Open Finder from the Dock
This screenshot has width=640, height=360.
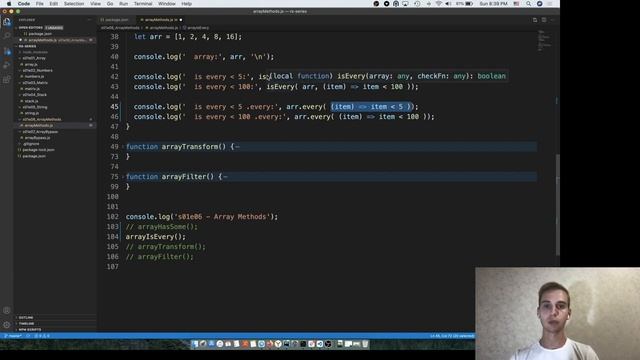coord(195,344)
